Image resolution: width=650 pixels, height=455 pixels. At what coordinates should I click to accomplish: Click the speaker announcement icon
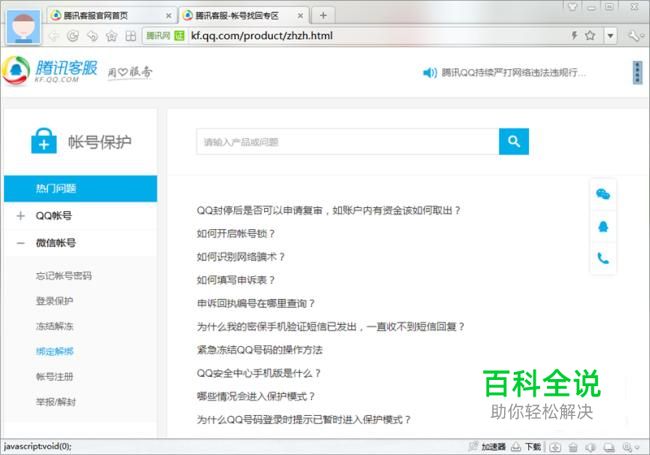(429, 73)
